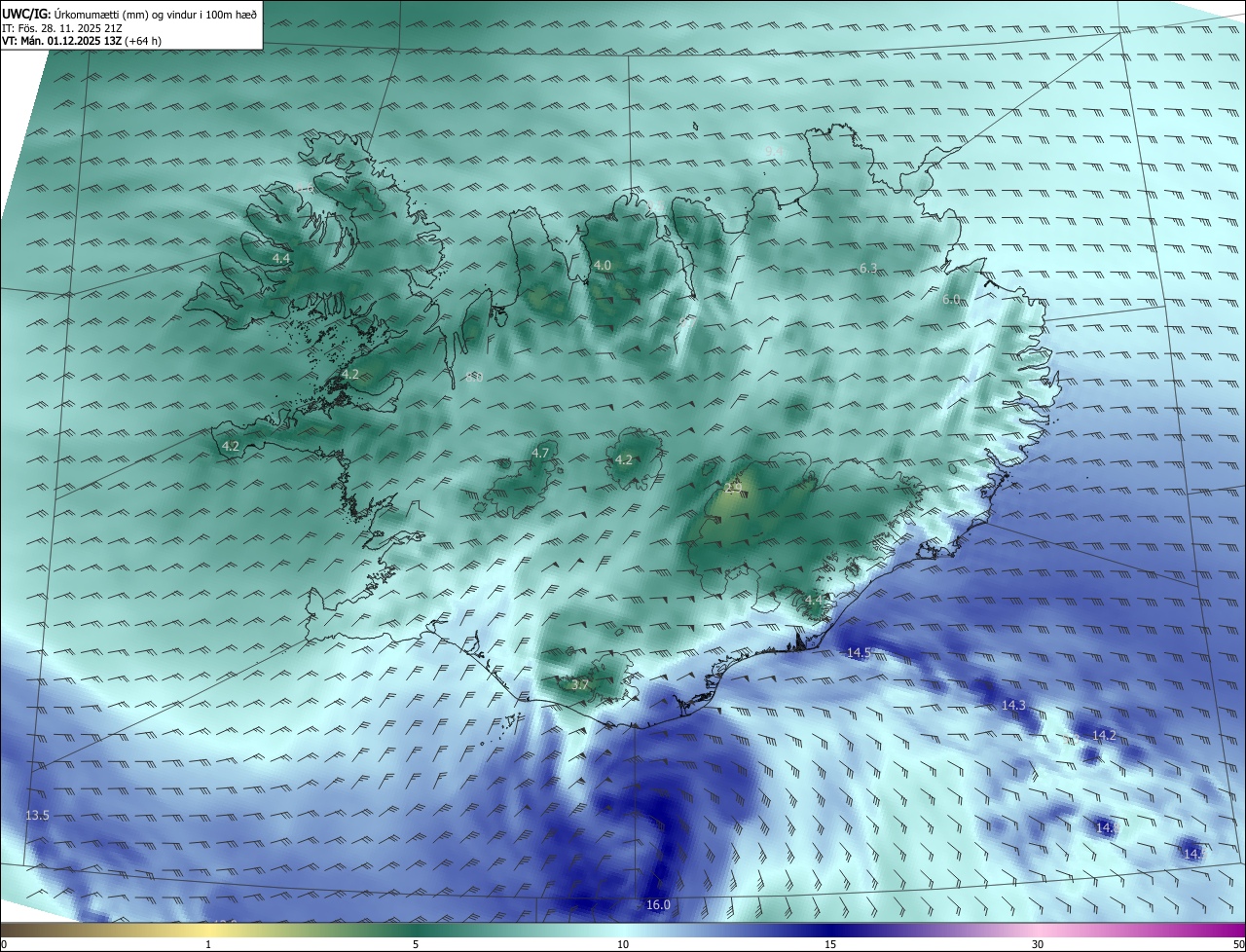Click the 2.9 value on the yellow Vatnajökull area
Screen dimensions: 1246x952
(734, 488)
